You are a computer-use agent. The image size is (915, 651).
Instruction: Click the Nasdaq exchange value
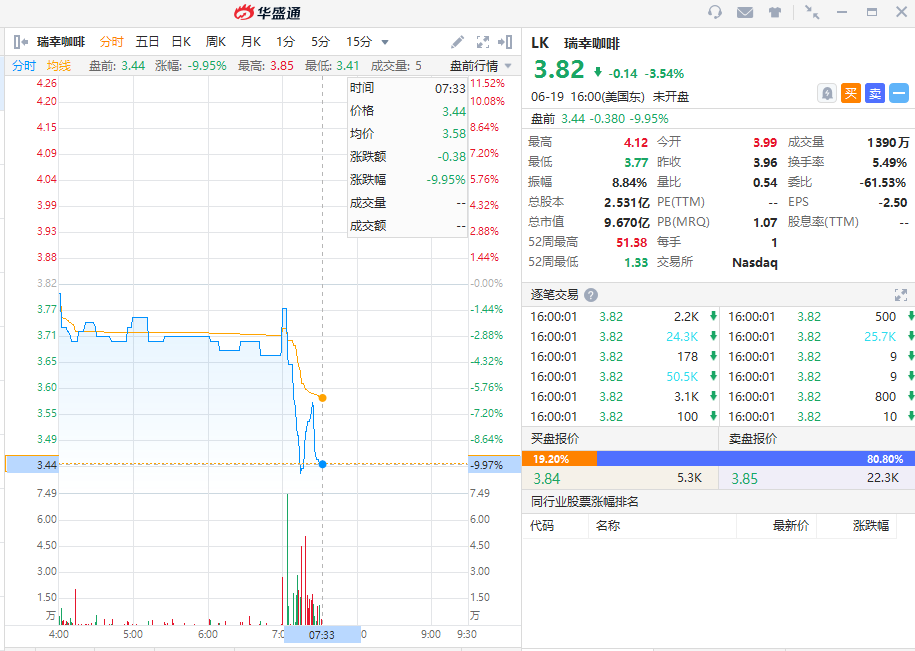pos(755,262)
